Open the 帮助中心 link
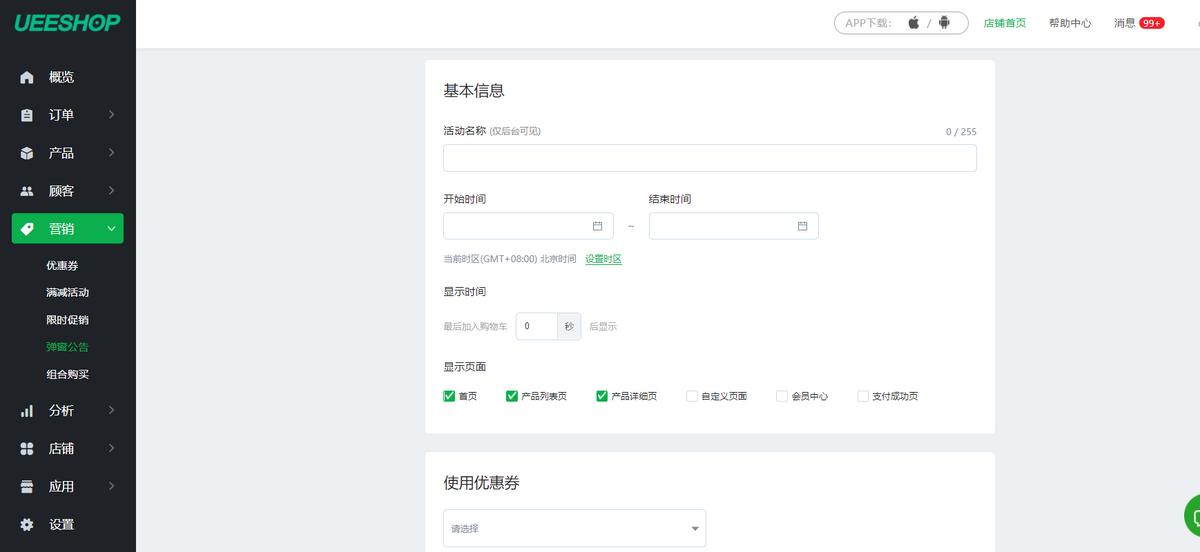This screenshot has width=1200, height=552. click(1070, 23)
